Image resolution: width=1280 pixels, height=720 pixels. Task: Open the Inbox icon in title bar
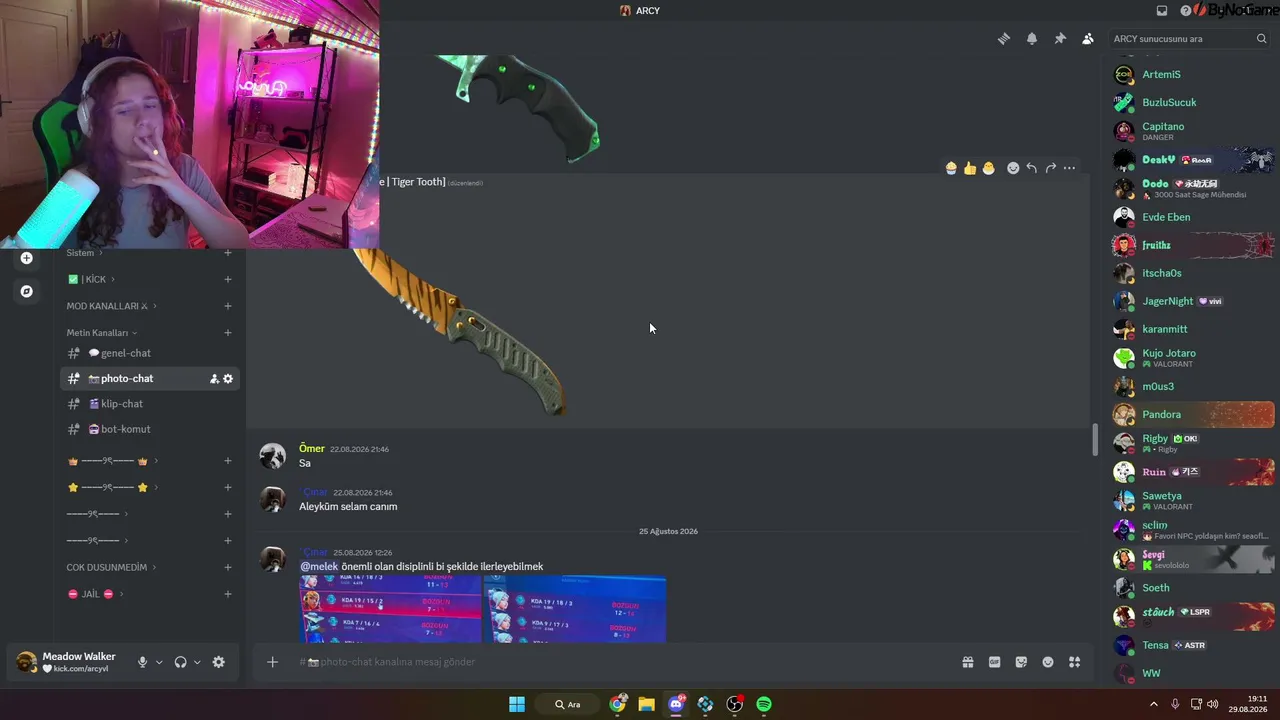[x=1162, y=11]
